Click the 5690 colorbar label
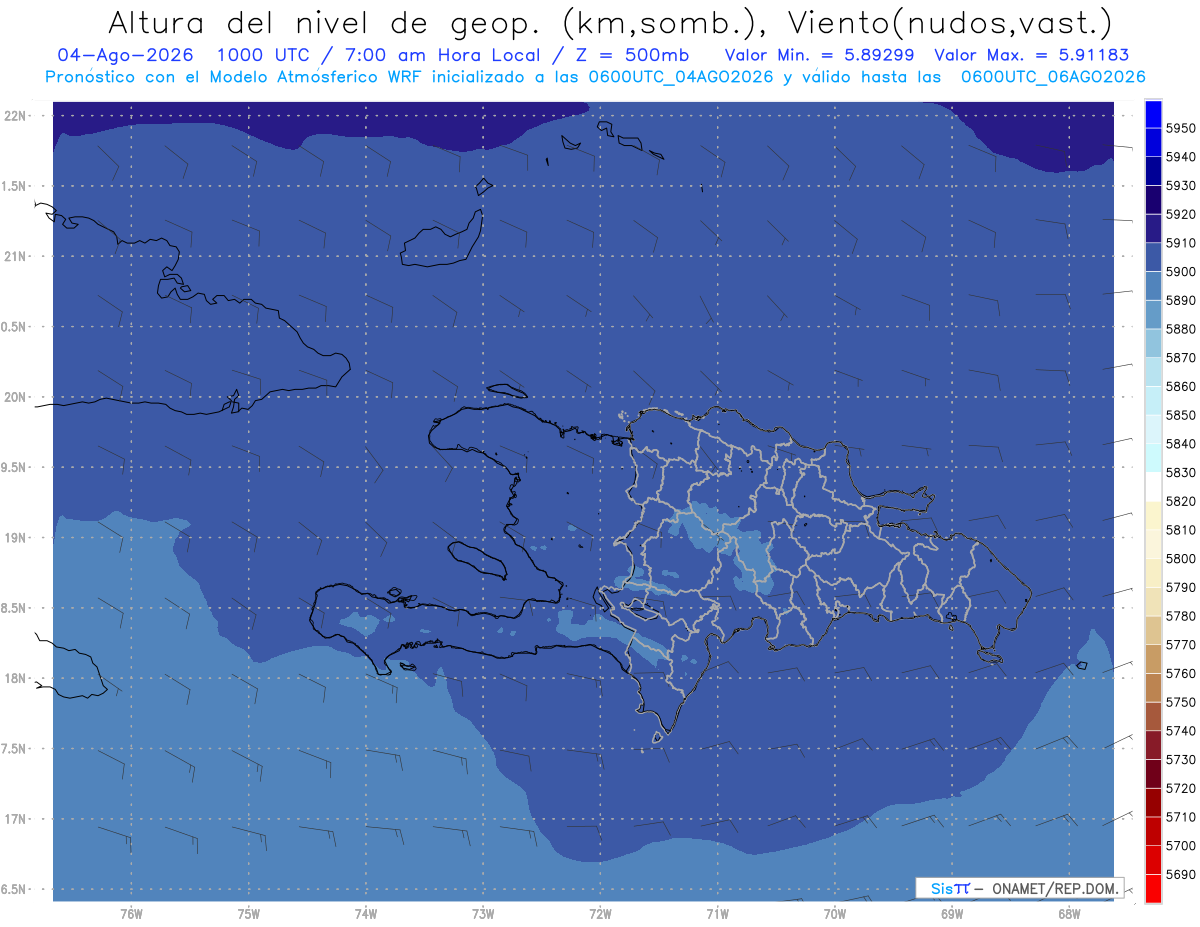Image resolution: width=1200 pixels, height=927 pixels. pyautogui.click(x=1180, y=874)
